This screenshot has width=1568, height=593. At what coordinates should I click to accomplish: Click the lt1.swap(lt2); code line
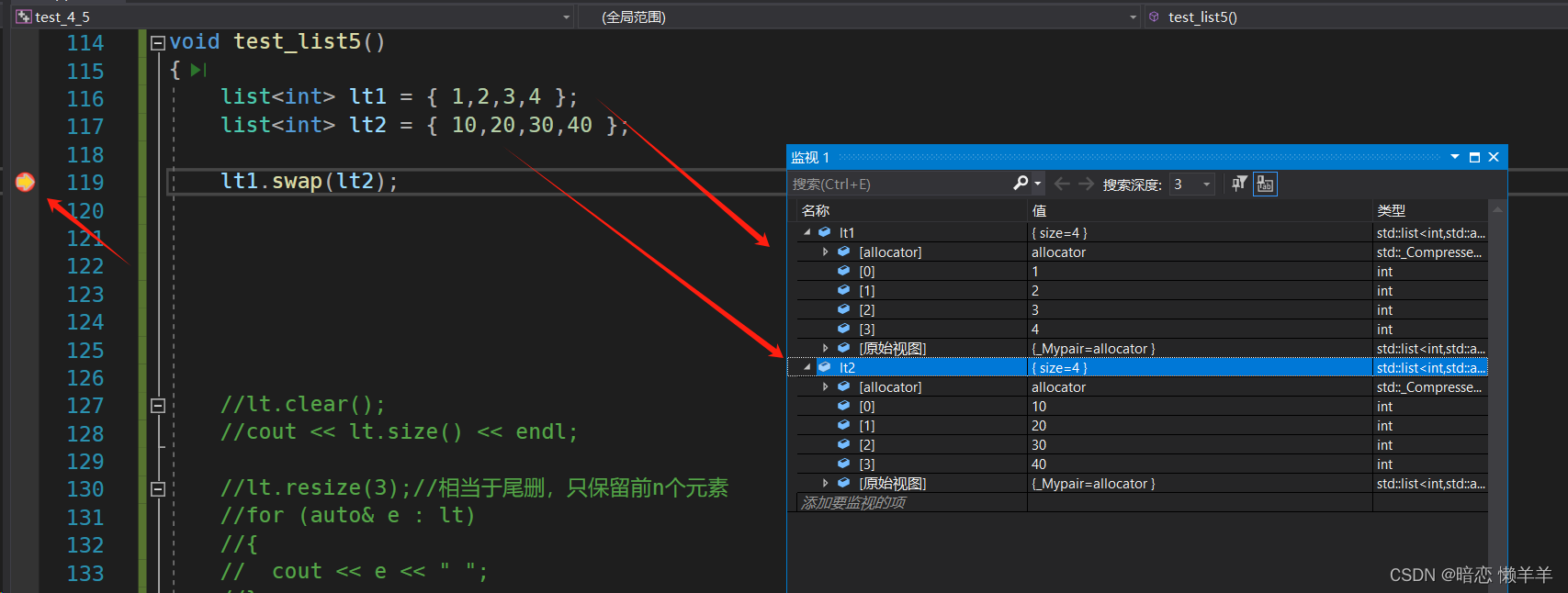pyautogui.click(x=310, y=181)
